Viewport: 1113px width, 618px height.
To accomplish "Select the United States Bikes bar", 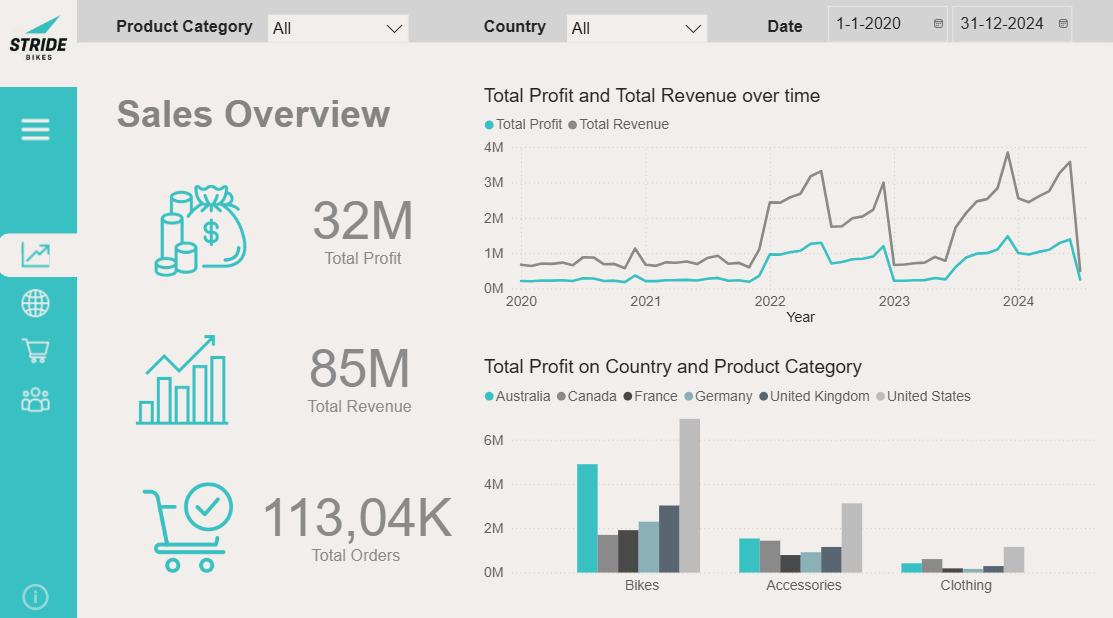I will [x=690, y=495].
